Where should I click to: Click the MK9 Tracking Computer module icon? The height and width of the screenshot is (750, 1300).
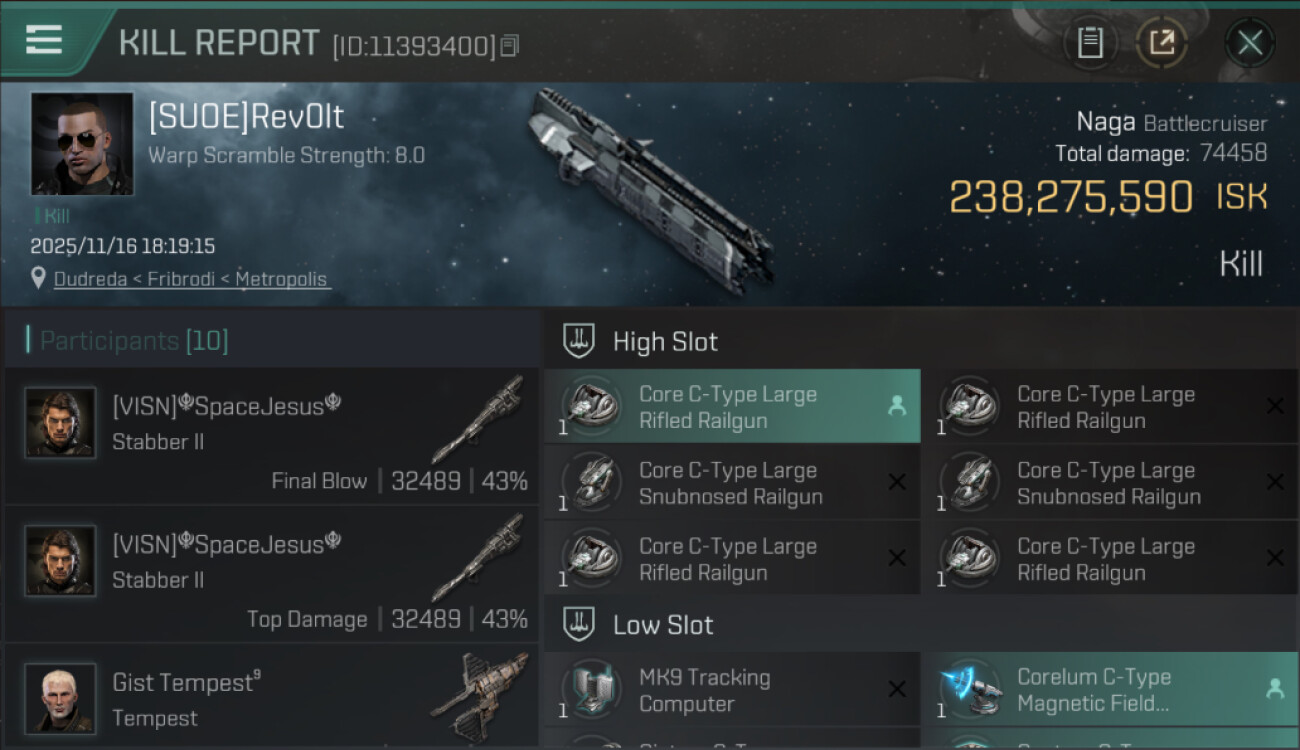(590, 690)
